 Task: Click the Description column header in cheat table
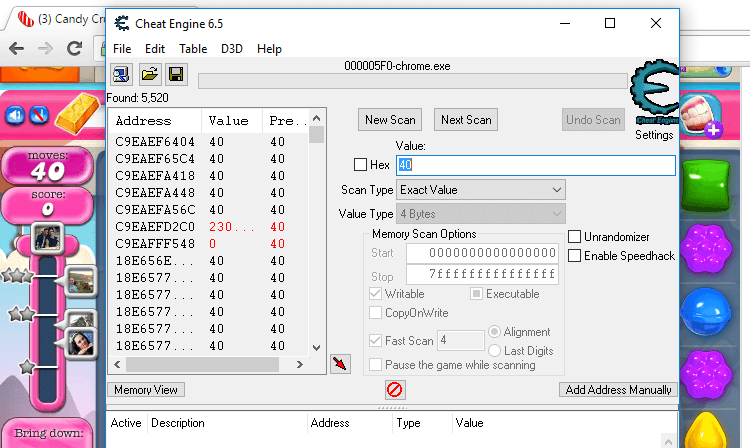point(227,423)
